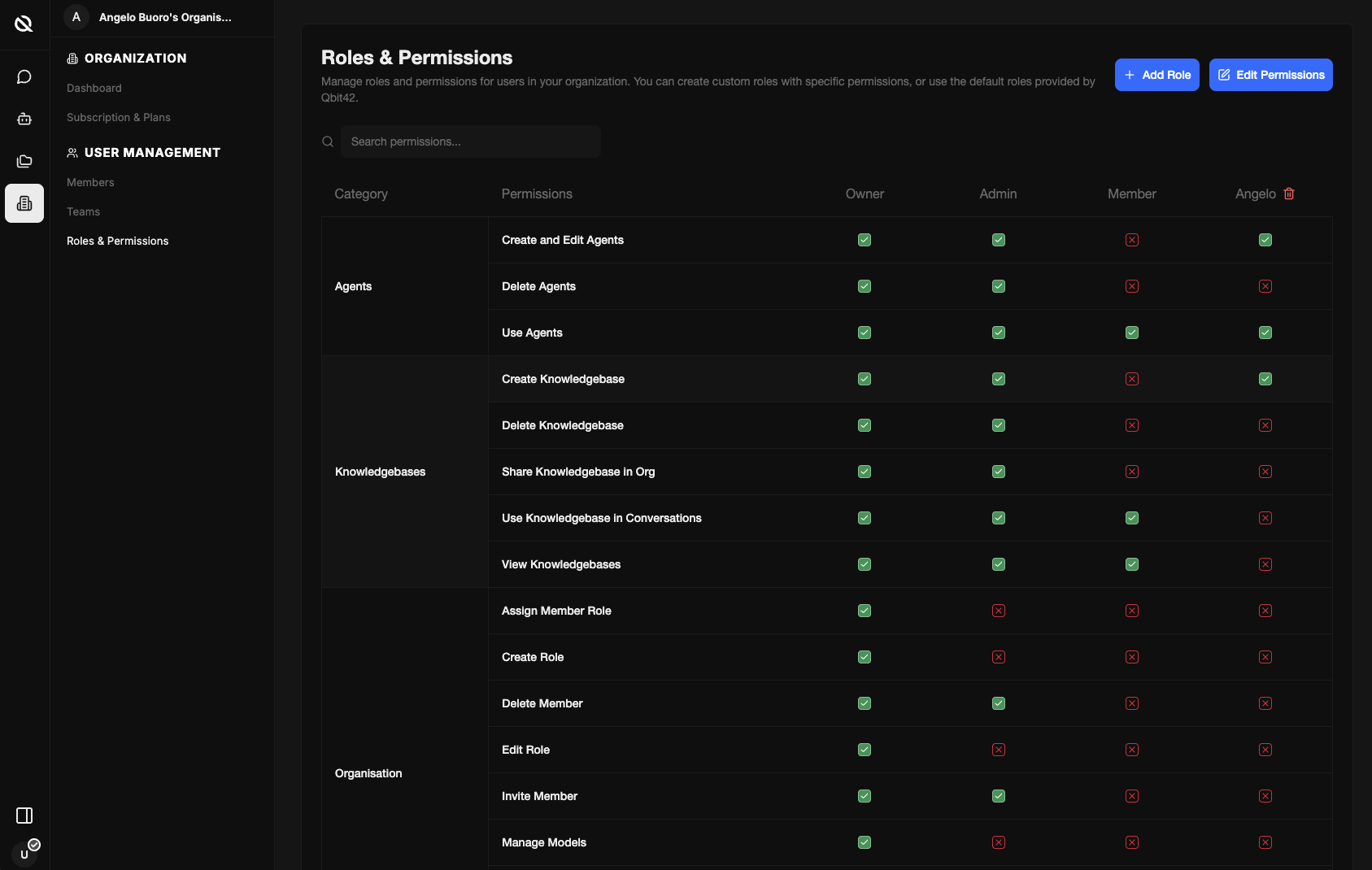1372x870 pixels.
Task: Open the knowledgebase folders icon in sidebar
Action: 24,161
